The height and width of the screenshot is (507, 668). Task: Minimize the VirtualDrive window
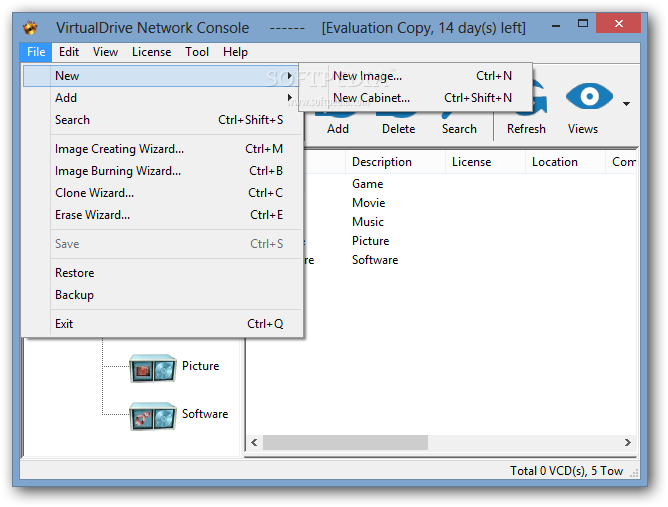pos(556,26)
